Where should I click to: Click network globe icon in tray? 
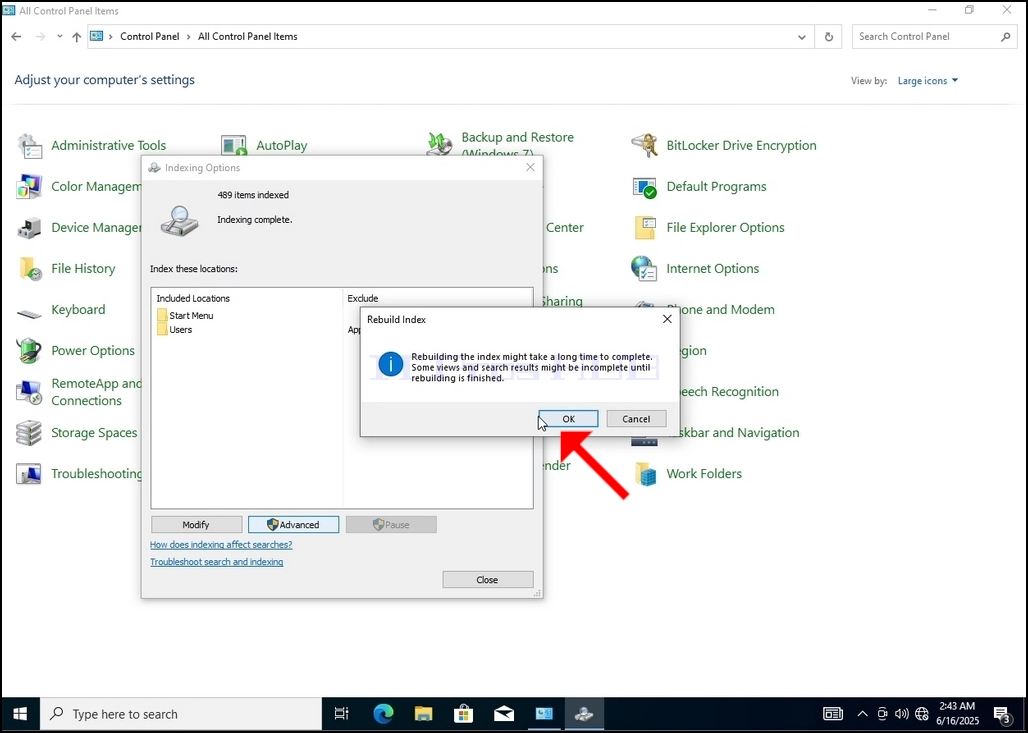[922, 714]
